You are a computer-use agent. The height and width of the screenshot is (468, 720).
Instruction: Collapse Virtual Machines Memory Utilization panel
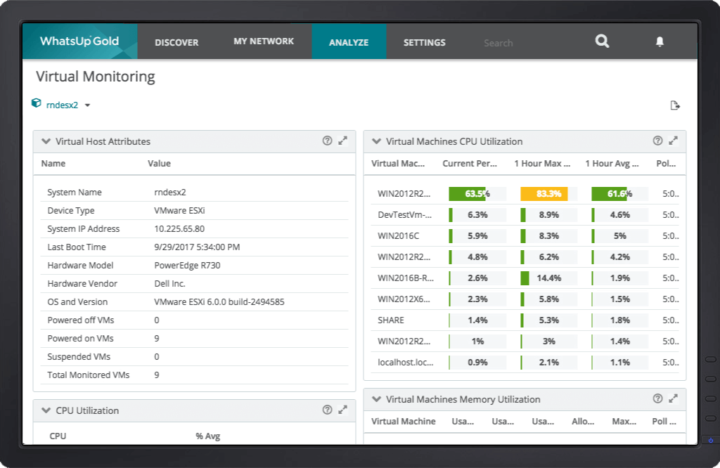(x=377, y=399)
